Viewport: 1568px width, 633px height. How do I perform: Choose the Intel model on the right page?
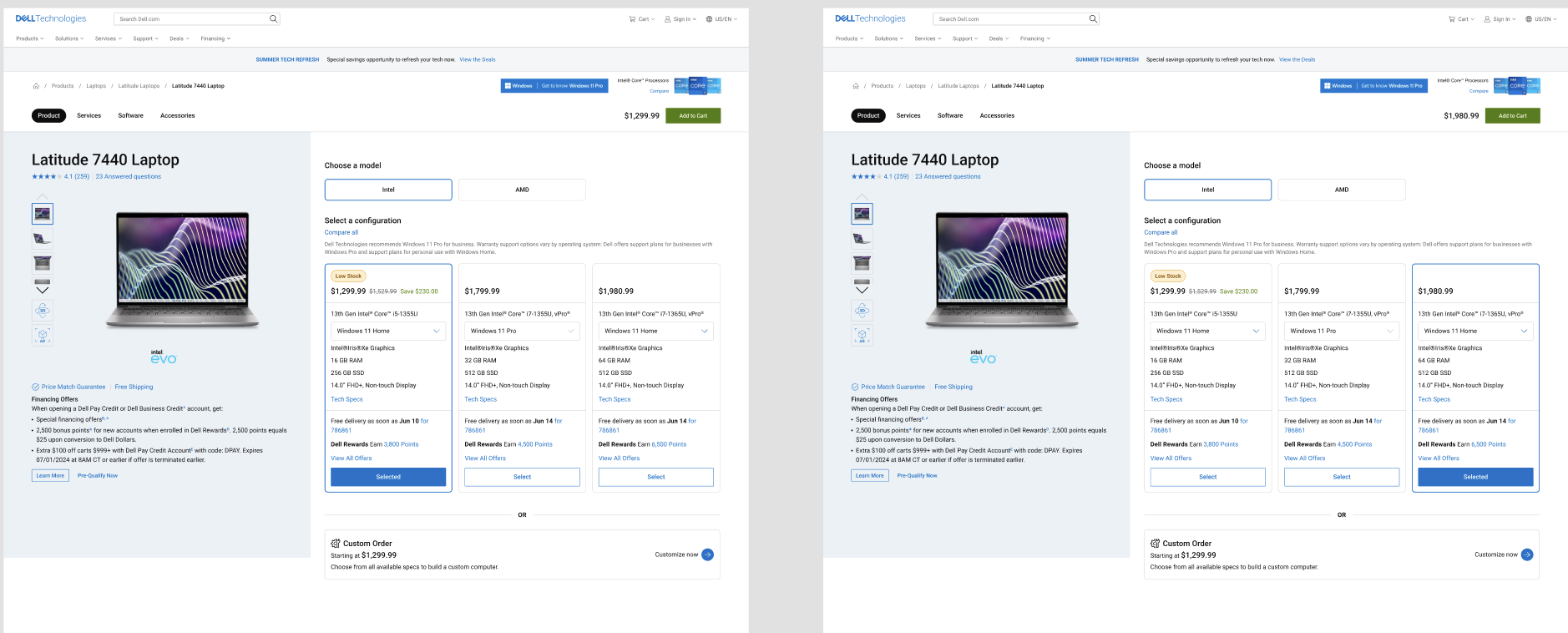(x=1208, y=190)
